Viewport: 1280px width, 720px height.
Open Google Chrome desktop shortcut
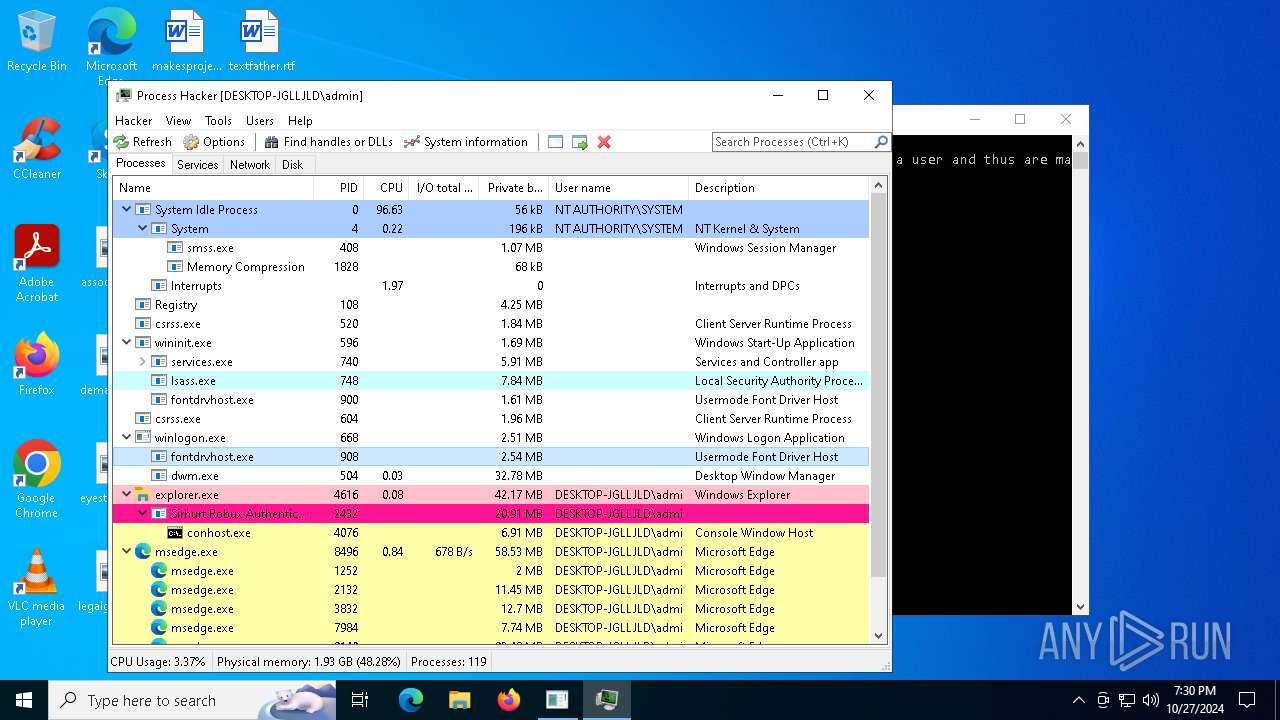tap(37, 479)
